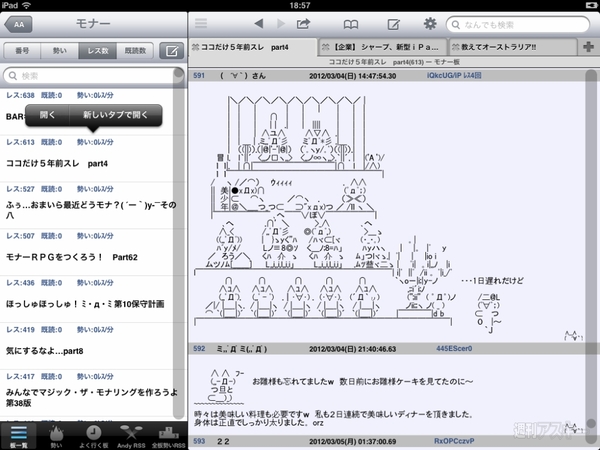Viewport: 600px width, 450px height.
Task: Open the bookmarks book icon
Action: [x=351, y=24]
